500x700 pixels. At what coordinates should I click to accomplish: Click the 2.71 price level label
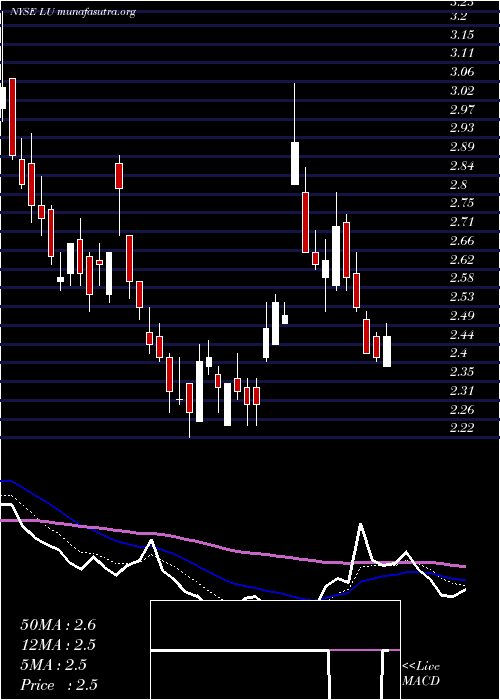tap(462, 222)
